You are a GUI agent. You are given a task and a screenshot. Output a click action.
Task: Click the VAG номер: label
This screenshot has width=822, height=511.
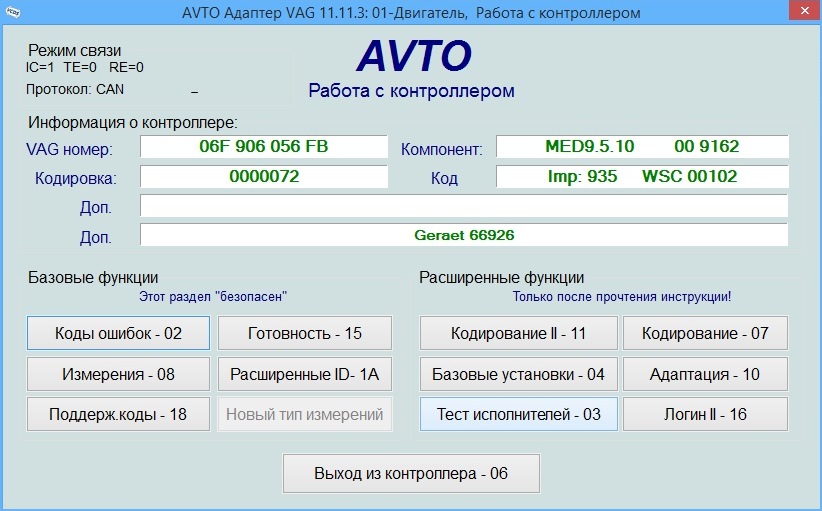click(69, 149)
